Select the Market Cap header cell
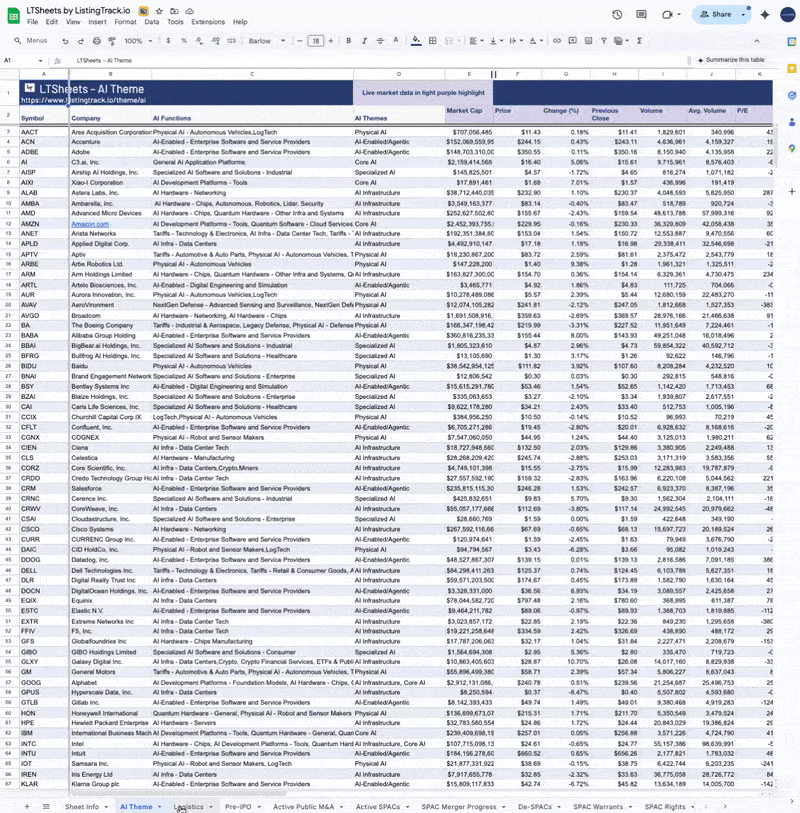The image size is (800, 813). (x=469, y=115)
